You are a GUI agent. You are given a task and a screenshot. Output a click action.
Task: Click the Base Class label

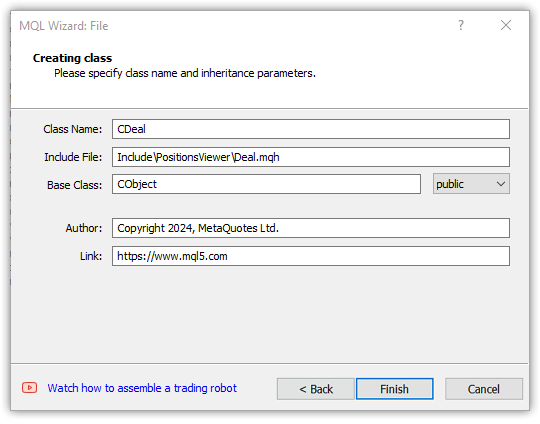74,185
